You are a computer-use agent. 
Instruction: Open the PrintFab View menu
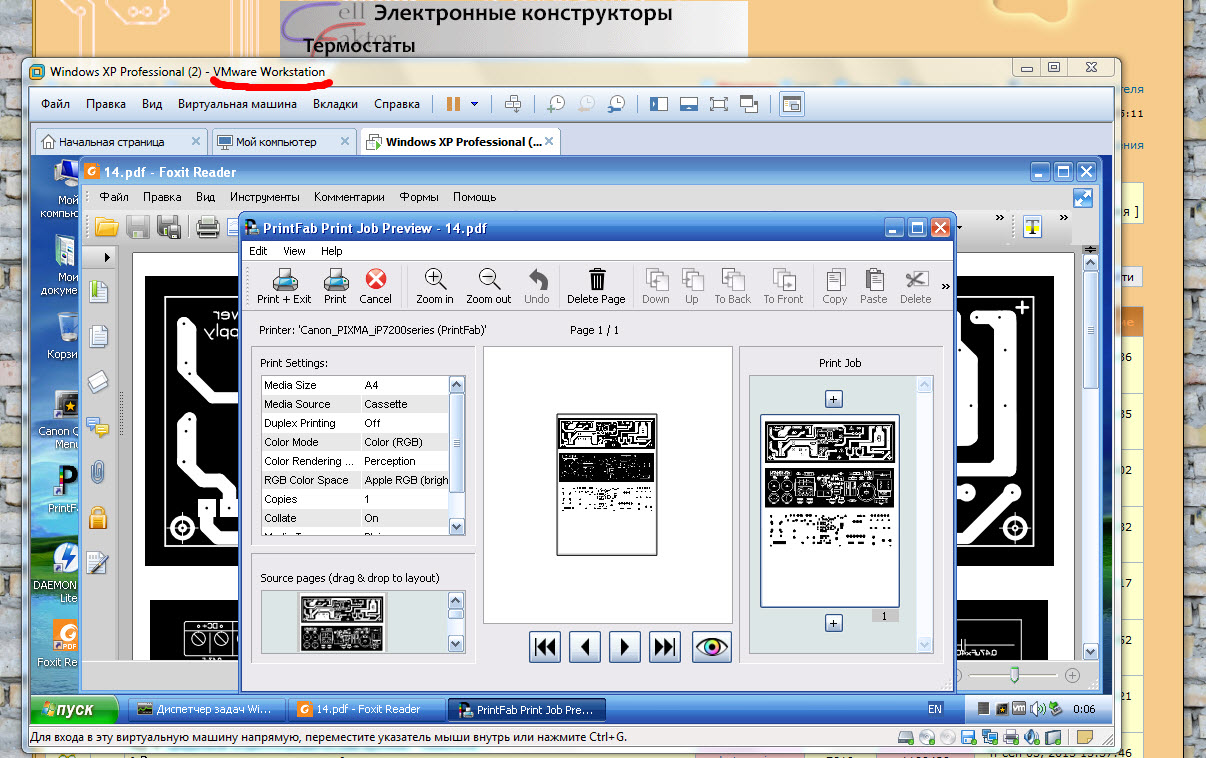(x=294, y=251)
